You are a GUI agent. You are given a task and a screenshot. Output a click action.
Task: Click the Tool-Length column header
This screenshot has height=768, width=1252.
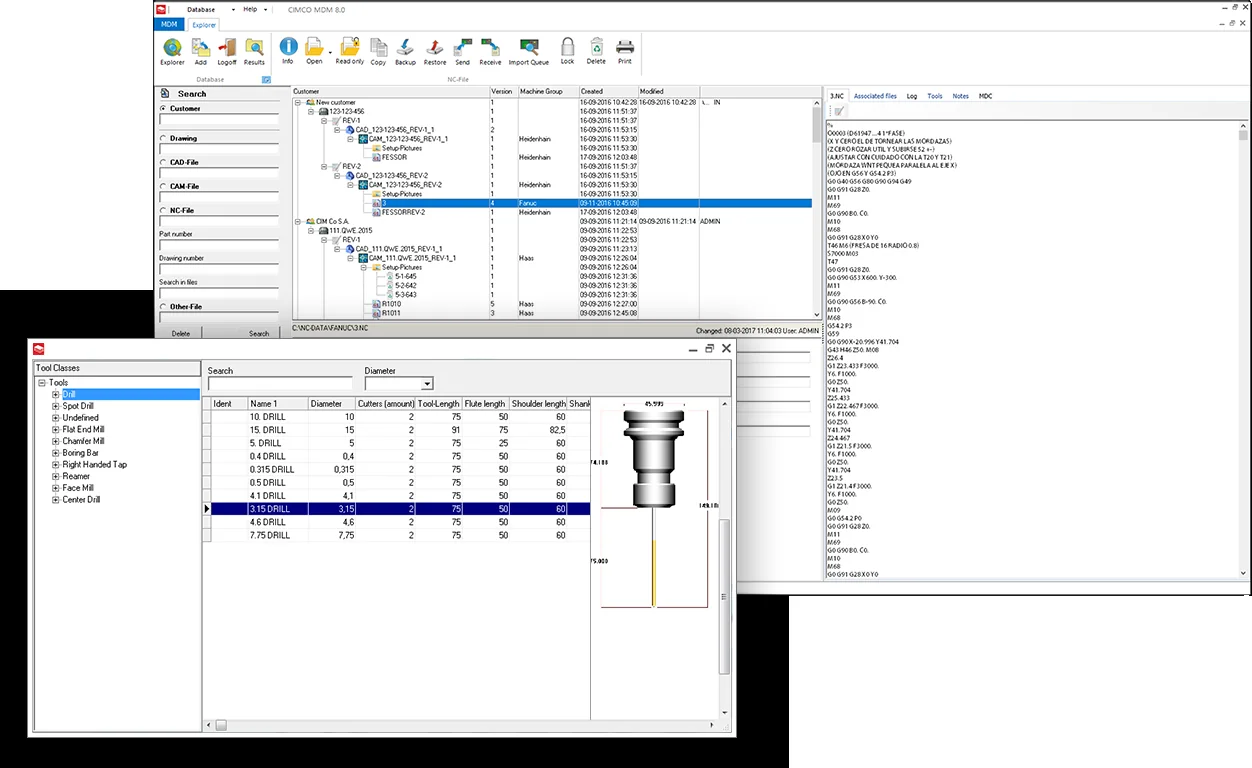(x=438, y=404)
